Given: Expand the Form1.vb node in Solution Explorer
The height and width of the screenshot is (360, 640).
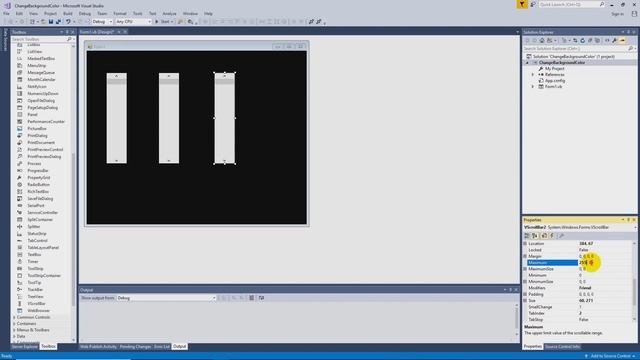Looking at the screenshot, I should [x=533, y=87].
